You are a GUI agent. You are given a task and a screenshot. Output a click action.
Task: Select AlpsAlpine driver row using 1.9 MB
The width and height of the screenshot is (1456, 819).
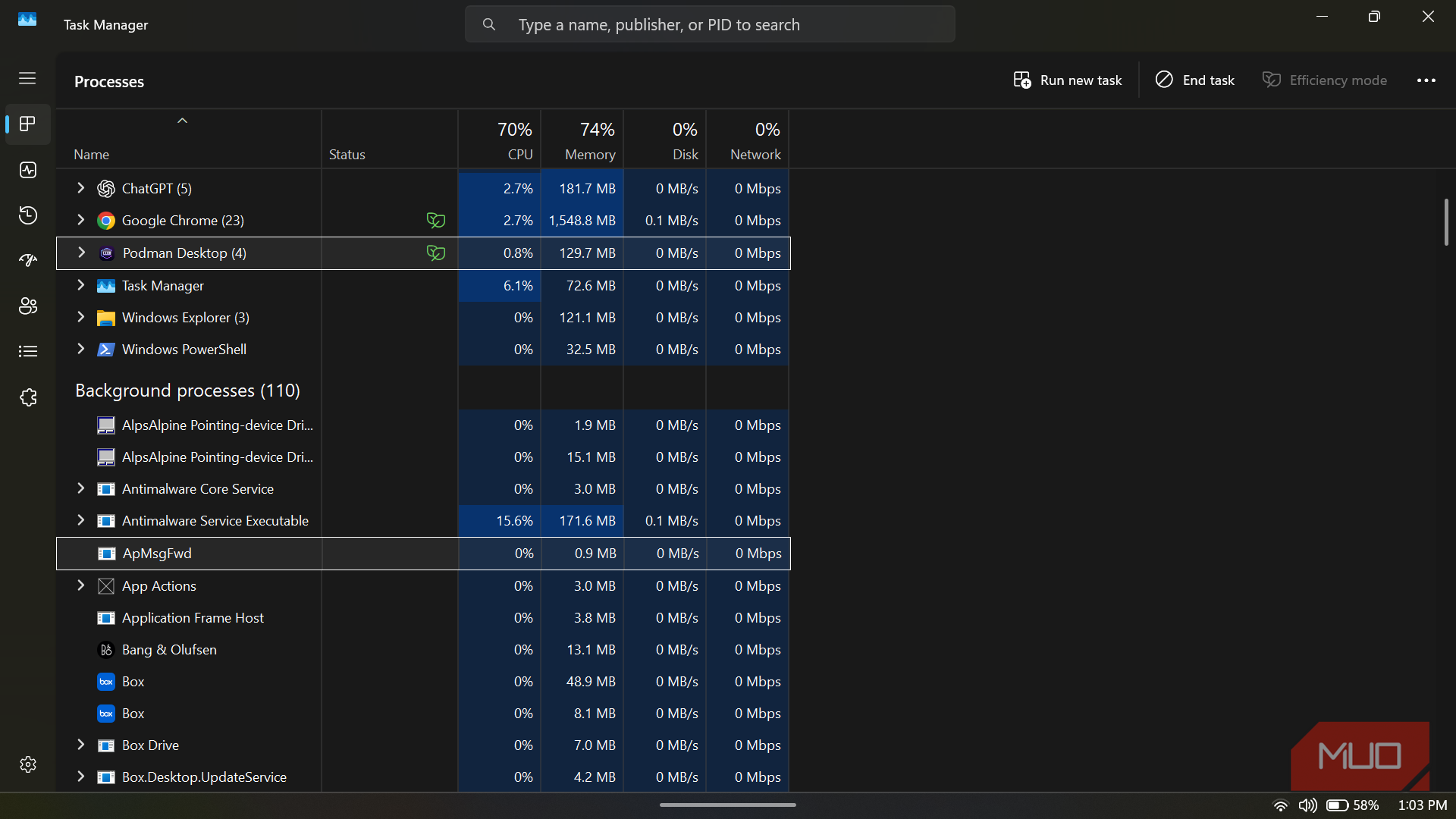click(x=423, y=425)
